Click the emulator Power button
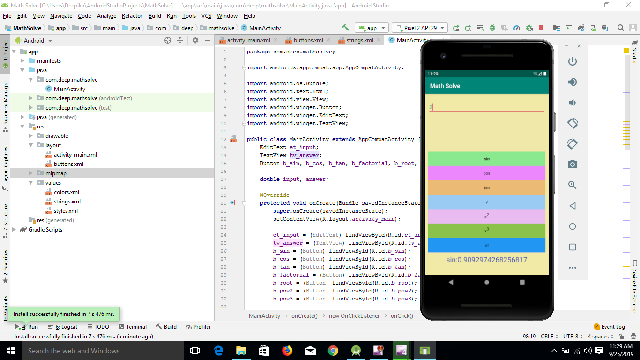The image size is (640, 360). tap(572, 61)
